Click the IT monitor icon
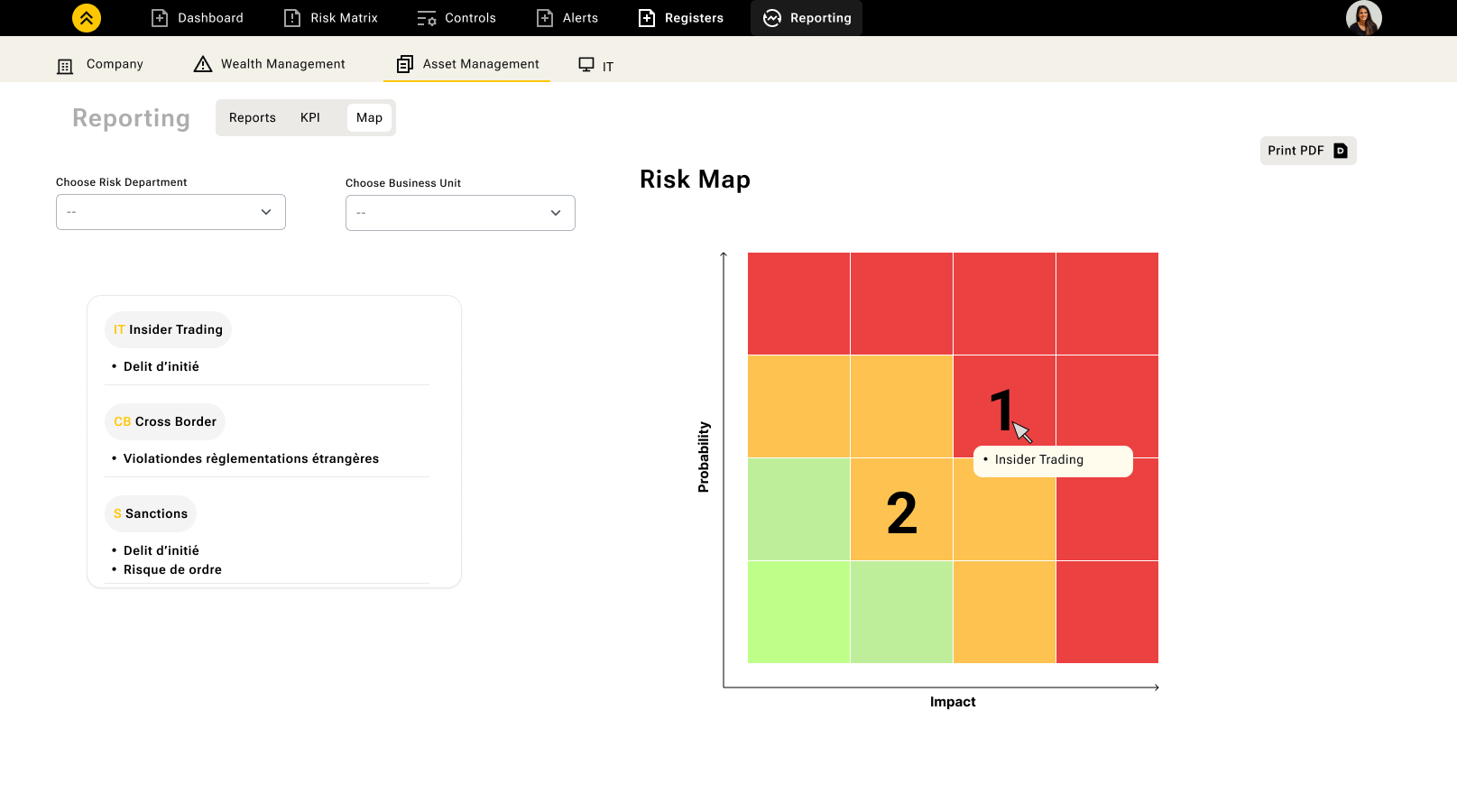This screenshot has width=1457, height=812. (x=586, y=65)
